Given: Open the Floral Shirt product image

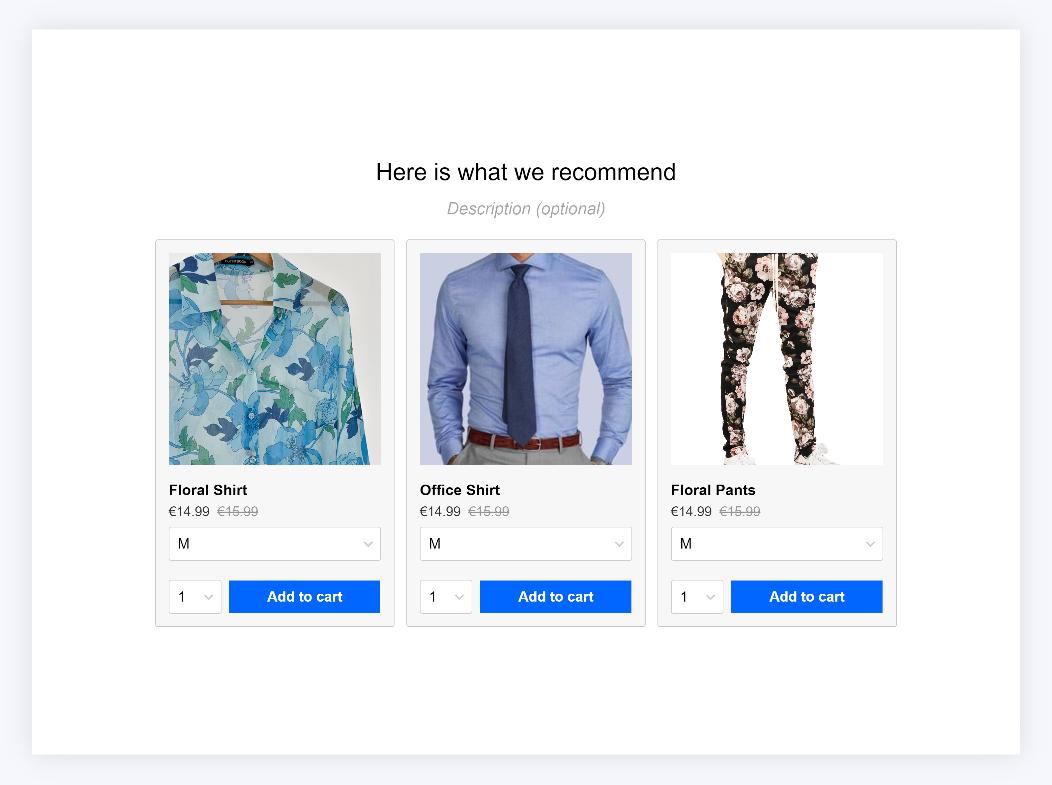Looking at the screenshot, I should coord(274,359).
